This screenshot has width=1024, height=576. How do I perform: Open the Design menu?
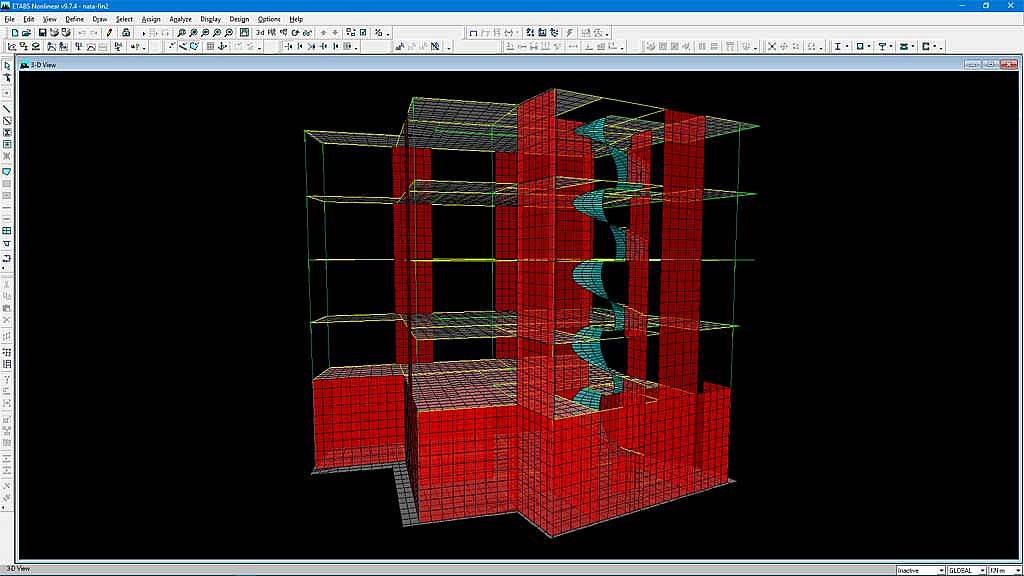coord(239,19)
